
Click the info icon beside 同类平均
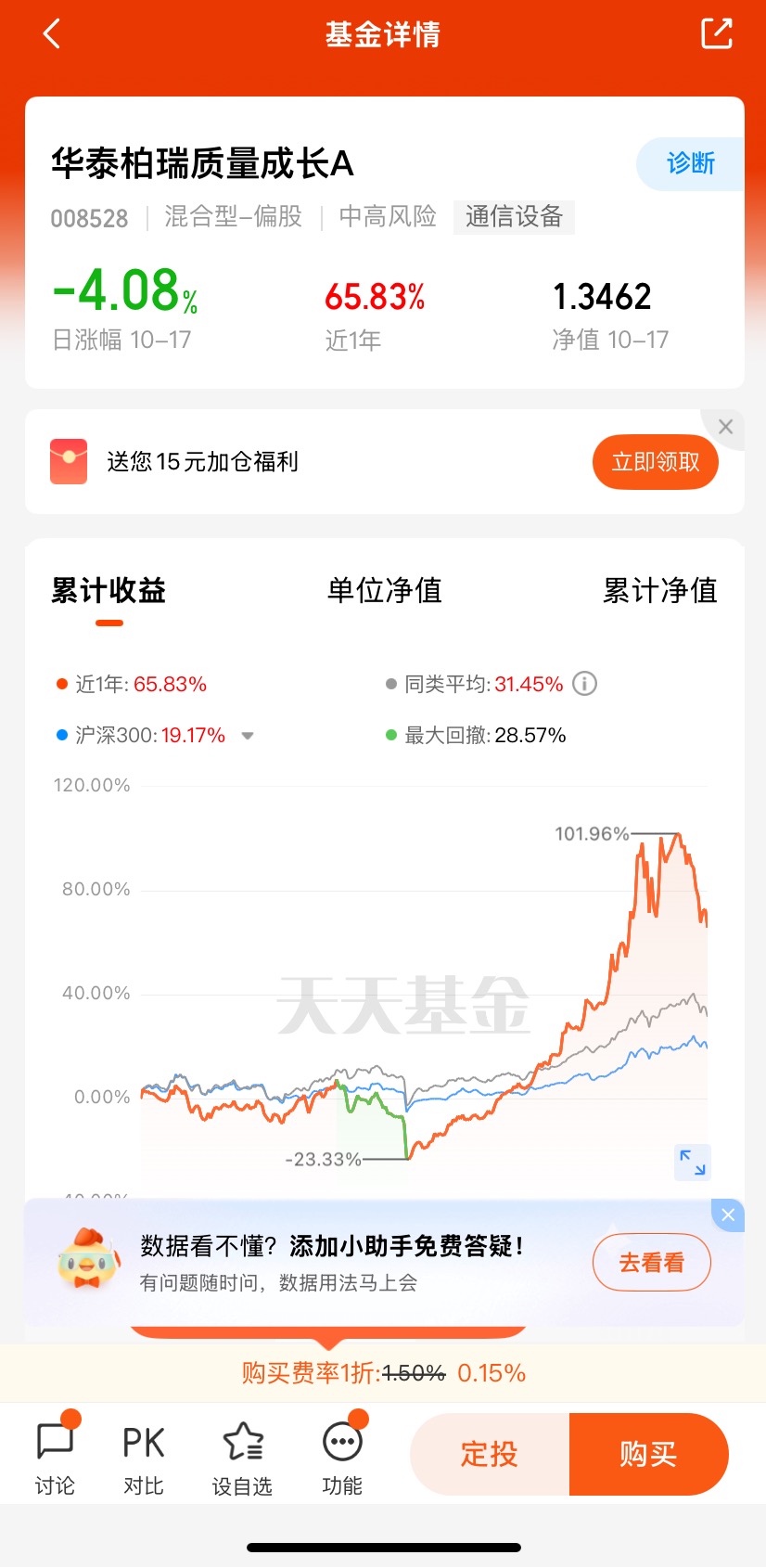584,684
